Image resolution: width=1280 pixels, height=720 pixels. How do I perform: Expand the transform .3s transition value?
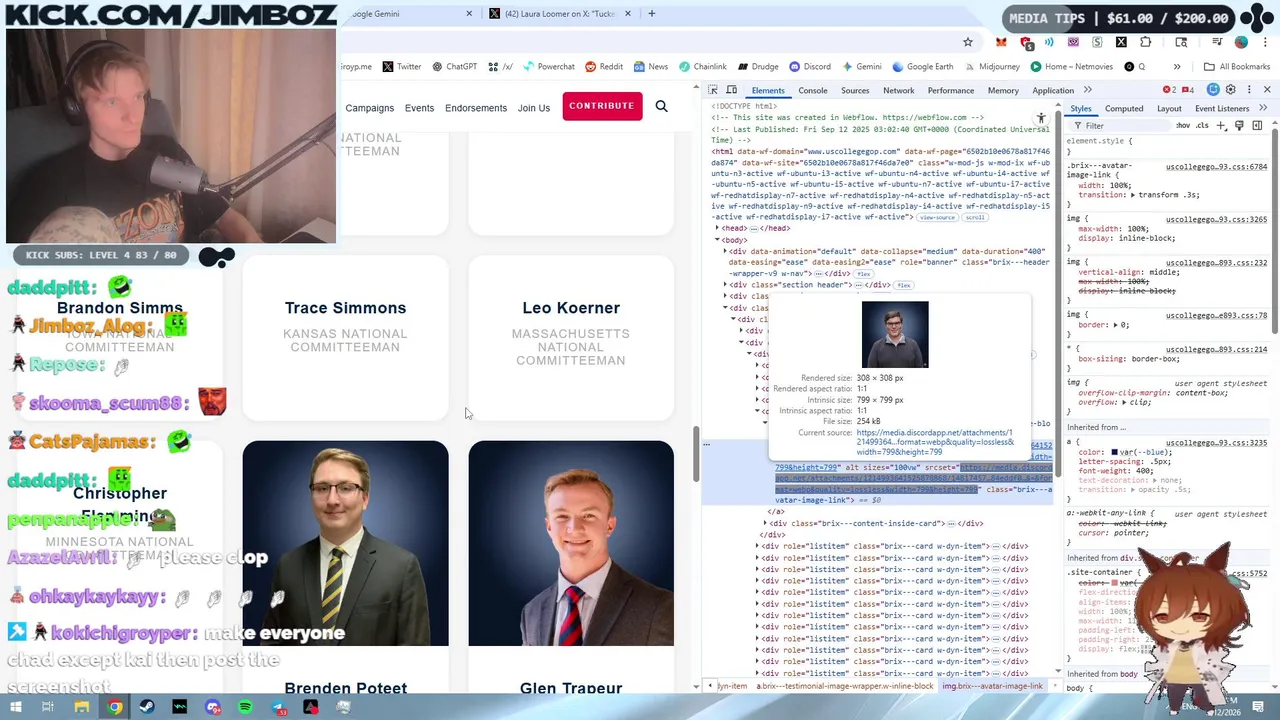(x=1134, y=195)
